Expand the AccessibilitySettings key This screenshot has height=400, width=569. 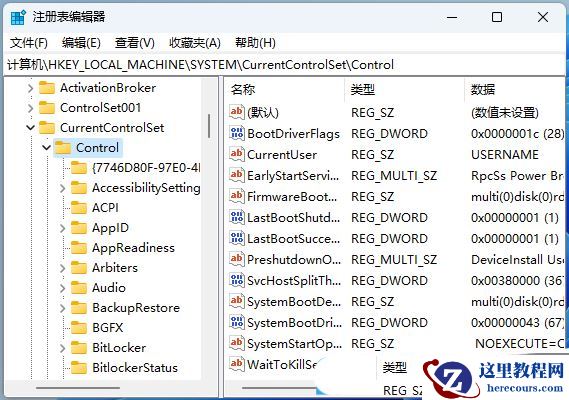click(x=62, y=188)
